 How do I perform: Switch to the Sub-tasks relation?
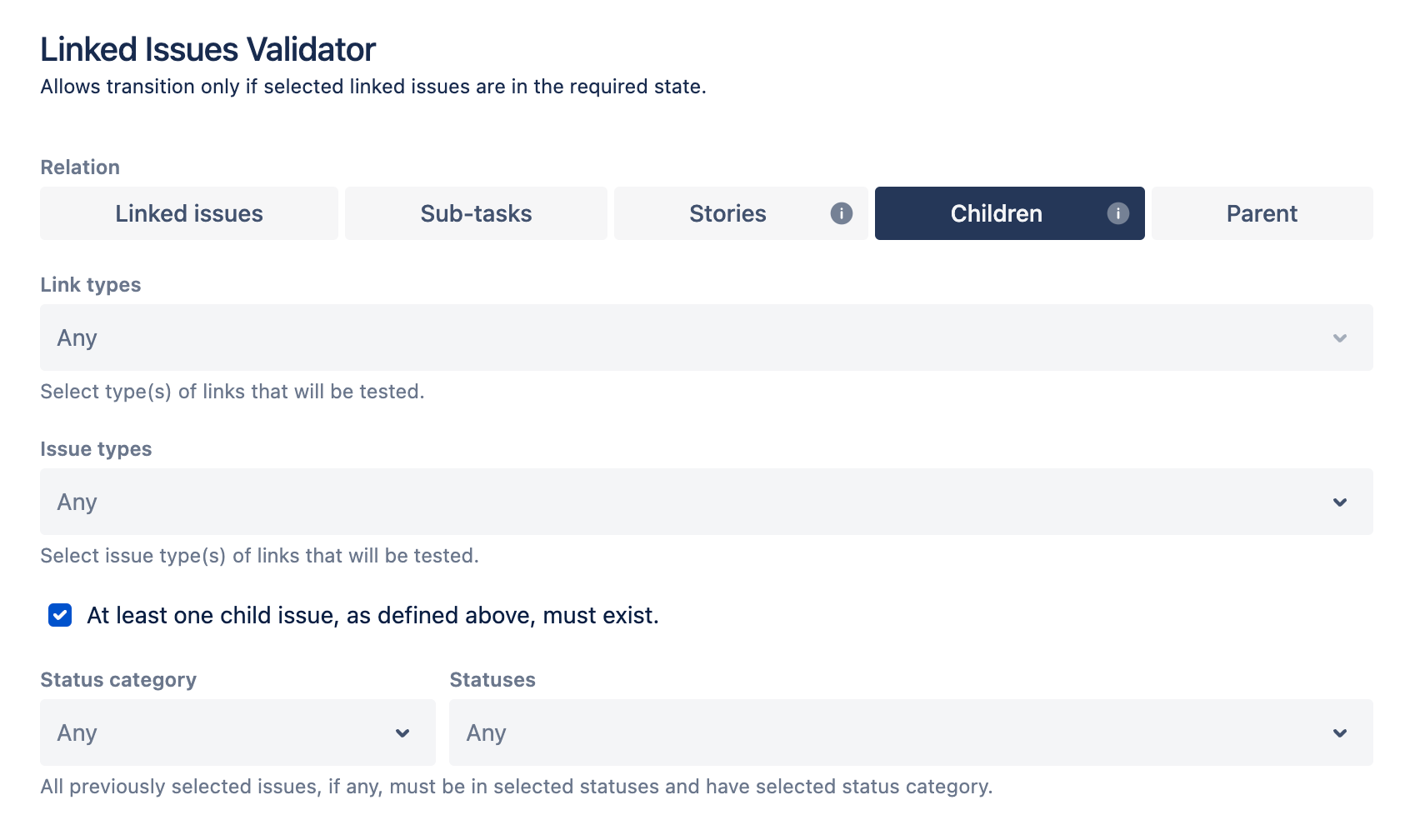[x=476, y=213]
